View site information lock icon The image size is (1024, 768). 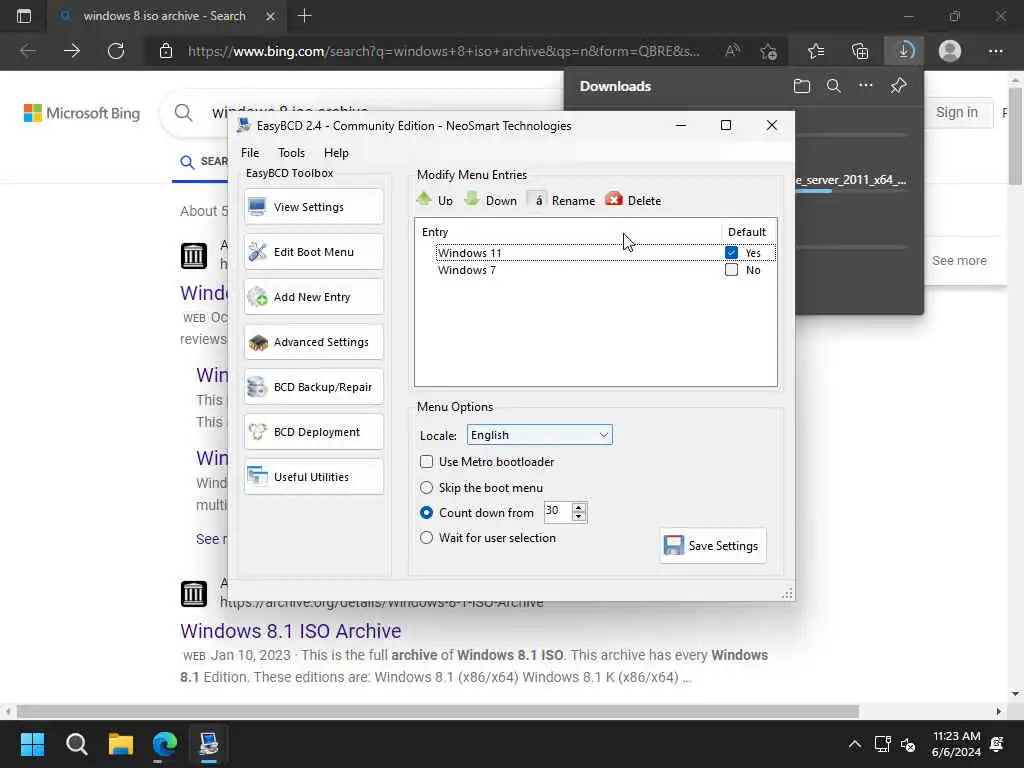click(x=166, y=51)
